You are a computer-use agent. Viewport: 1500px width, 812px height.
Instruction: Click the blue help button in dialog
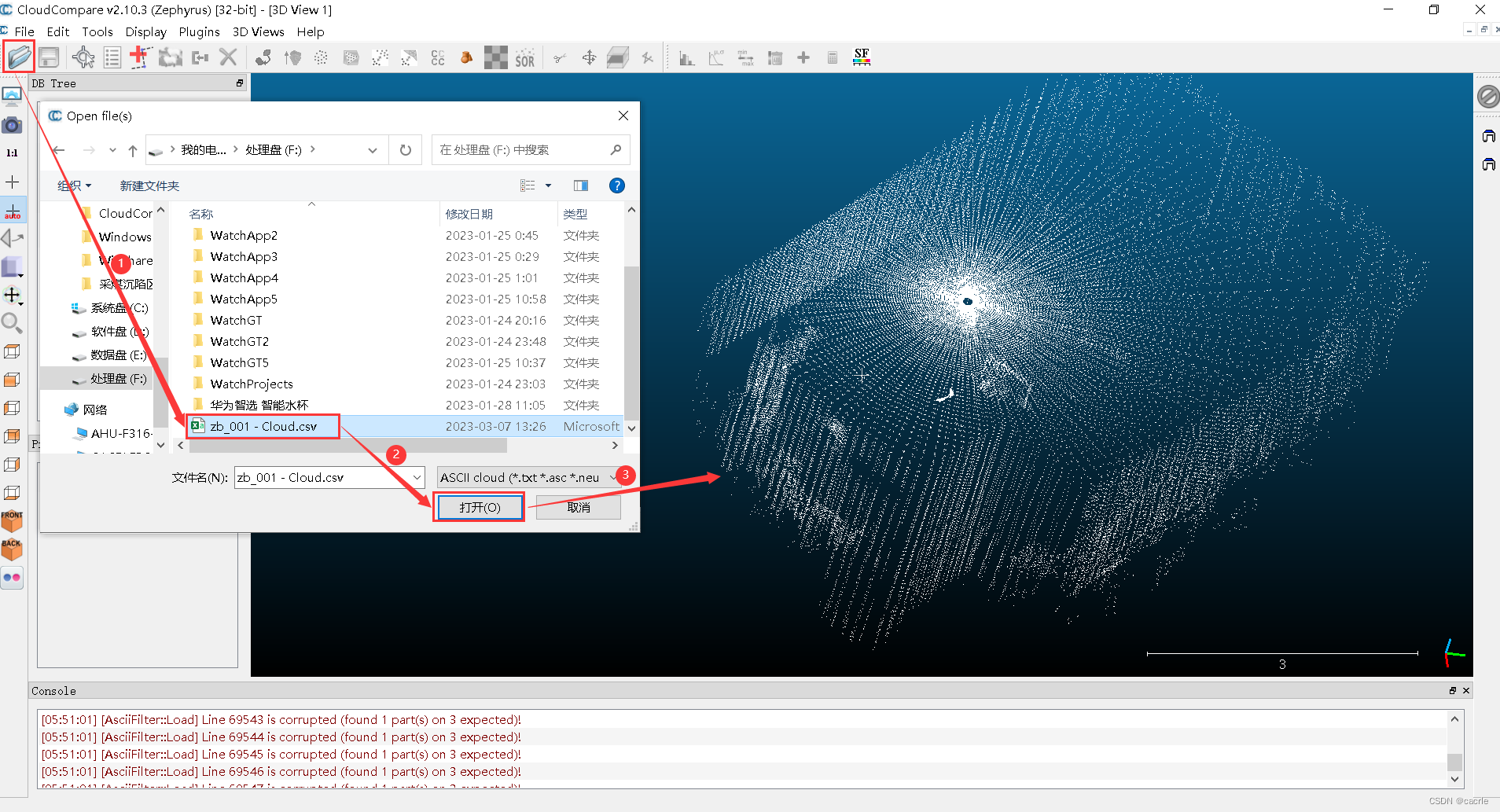click(x=617, y=186)
